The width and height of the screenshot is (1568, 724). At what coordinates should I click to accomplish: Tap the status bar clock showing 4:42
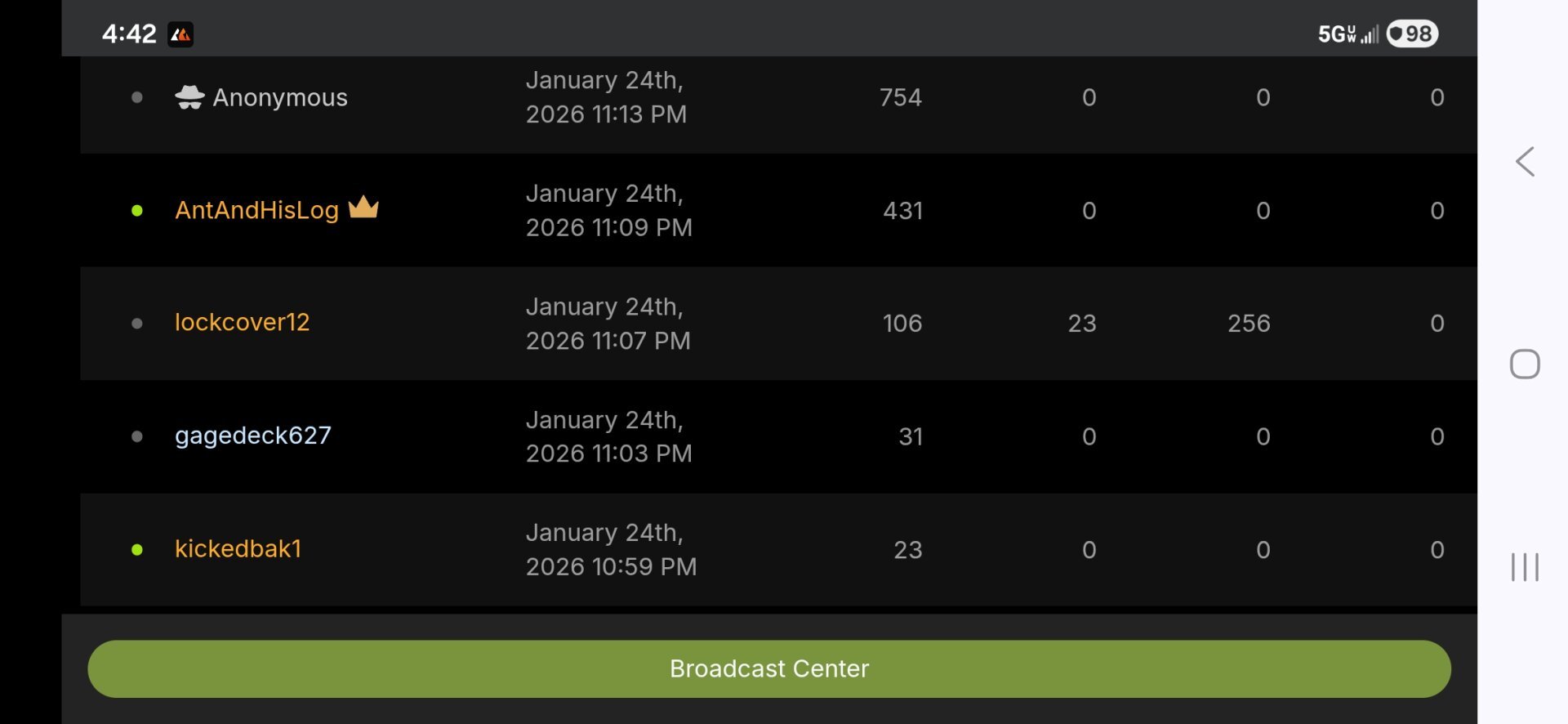pyautogui.click(x=129, y=34)
